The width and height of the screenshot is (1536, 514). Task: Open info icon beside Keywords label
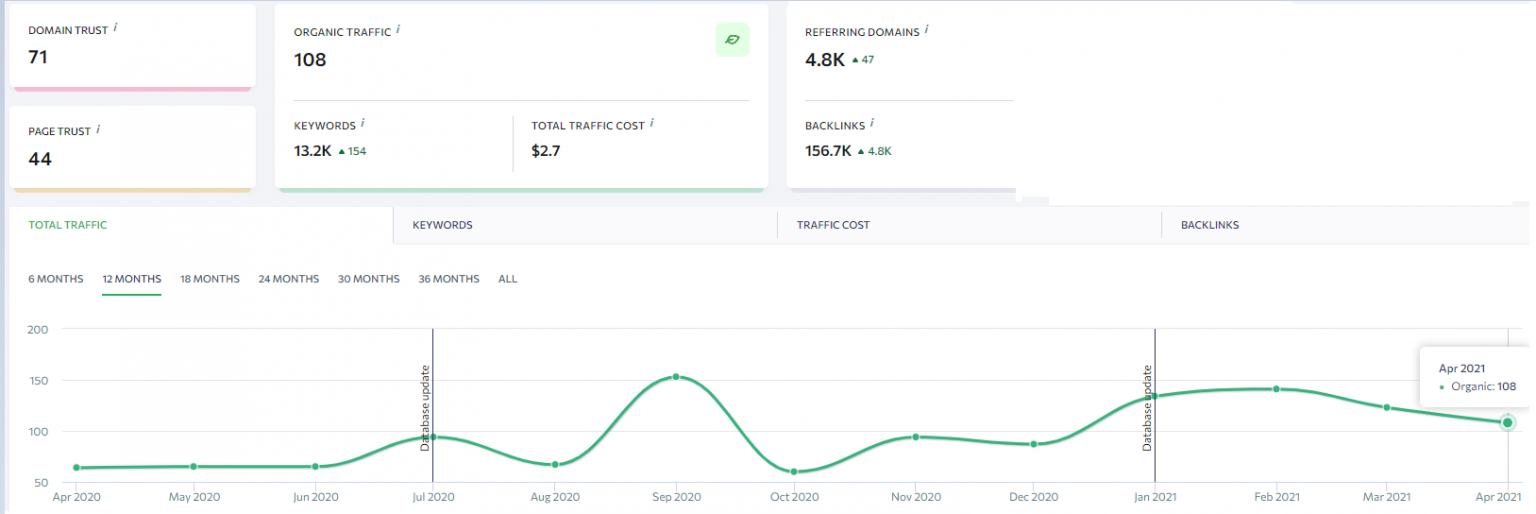click(x=362, y=124)
